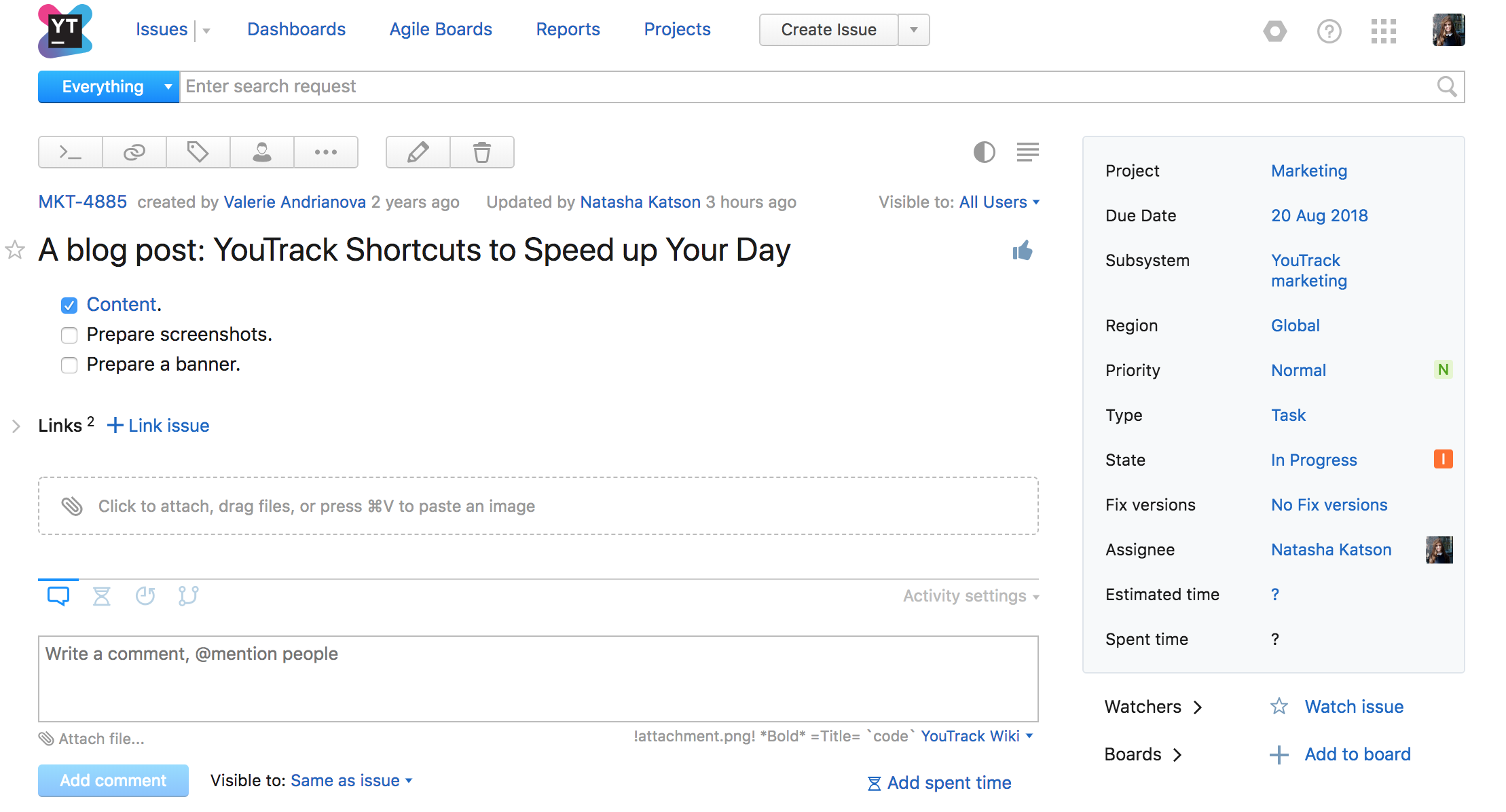Click the text lines view icon
Image resolution: width=1506 pixels, height=812 pixels.
pos(1028,152)
